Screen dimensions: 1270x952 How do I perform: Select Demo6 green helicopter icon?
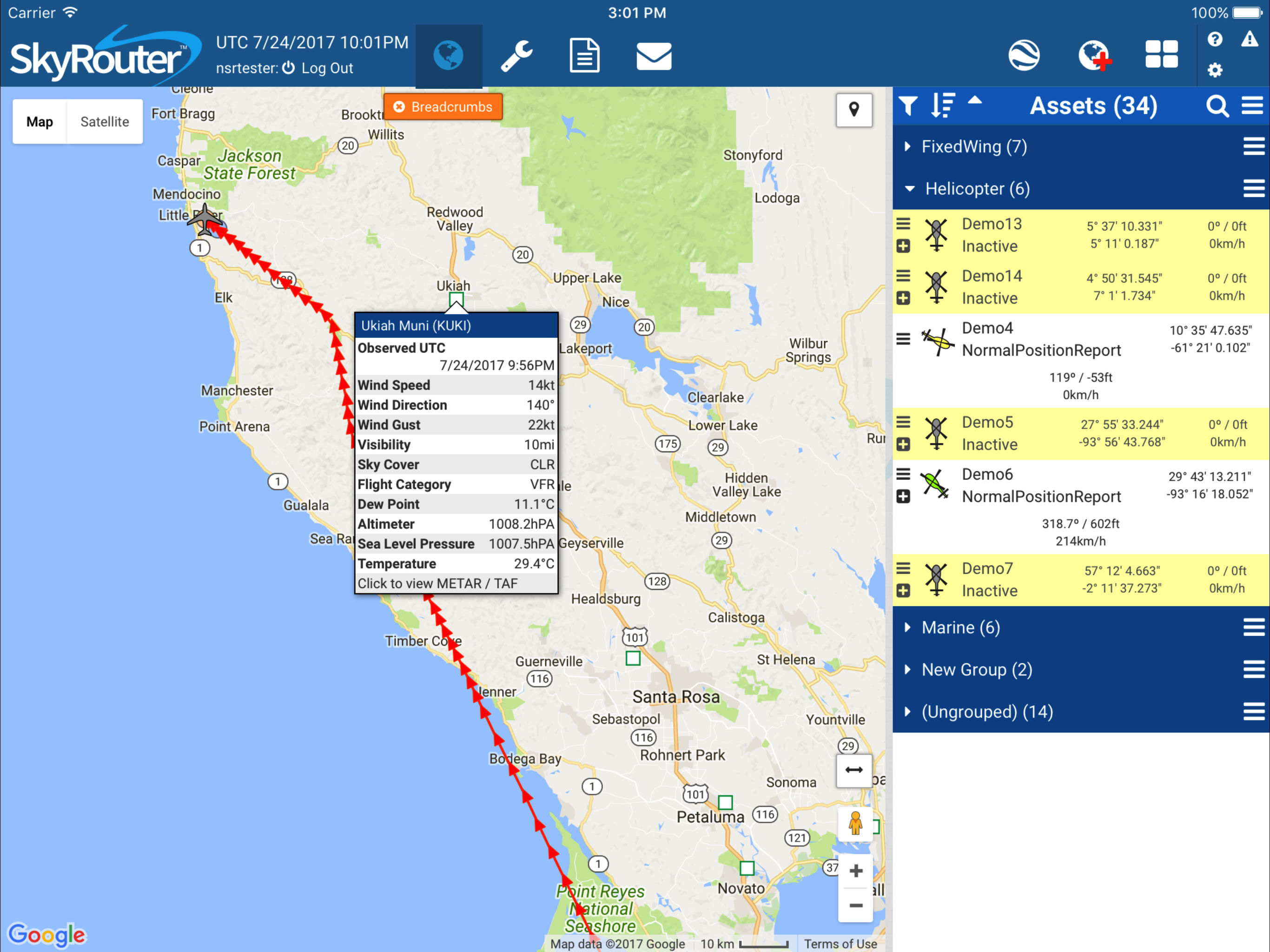[x=935, y=485]
